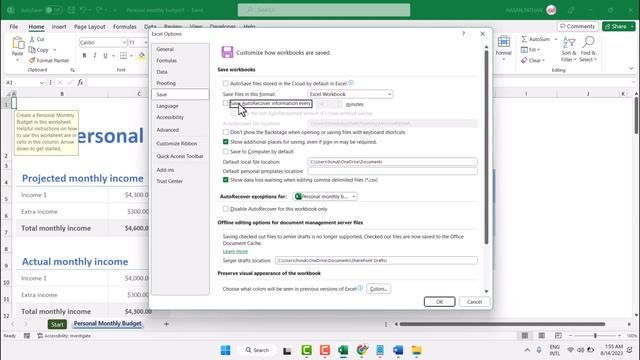640x360 pixels.
Task: Click the horizontal sheet scrollbar
Action: (502, 324)
